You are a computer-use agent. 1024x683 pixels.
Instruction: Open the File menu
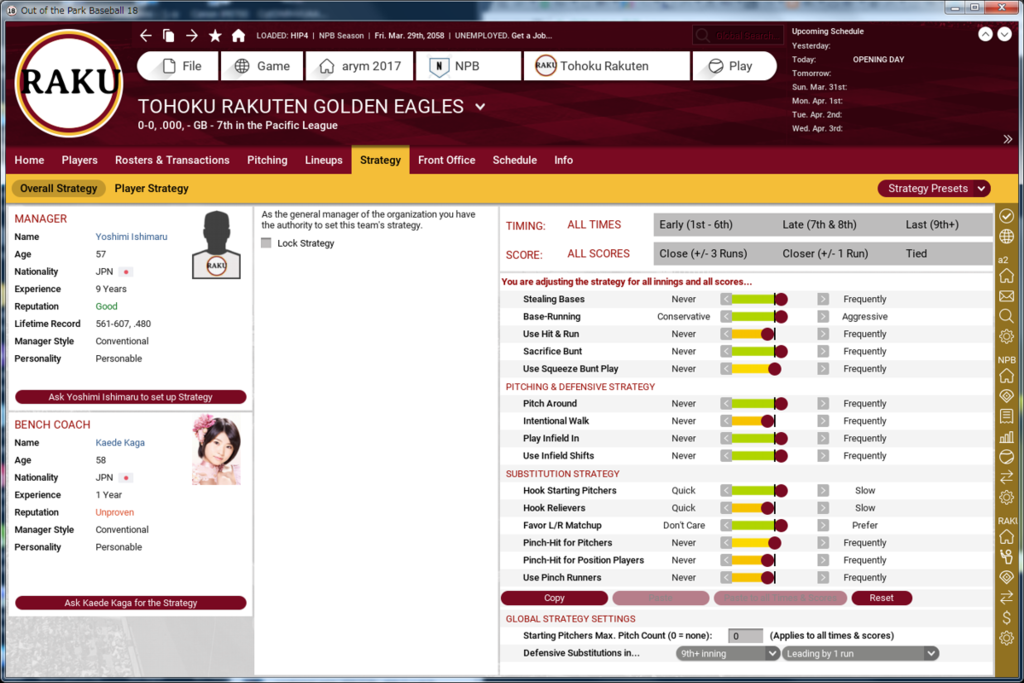(x=178, y=66)
